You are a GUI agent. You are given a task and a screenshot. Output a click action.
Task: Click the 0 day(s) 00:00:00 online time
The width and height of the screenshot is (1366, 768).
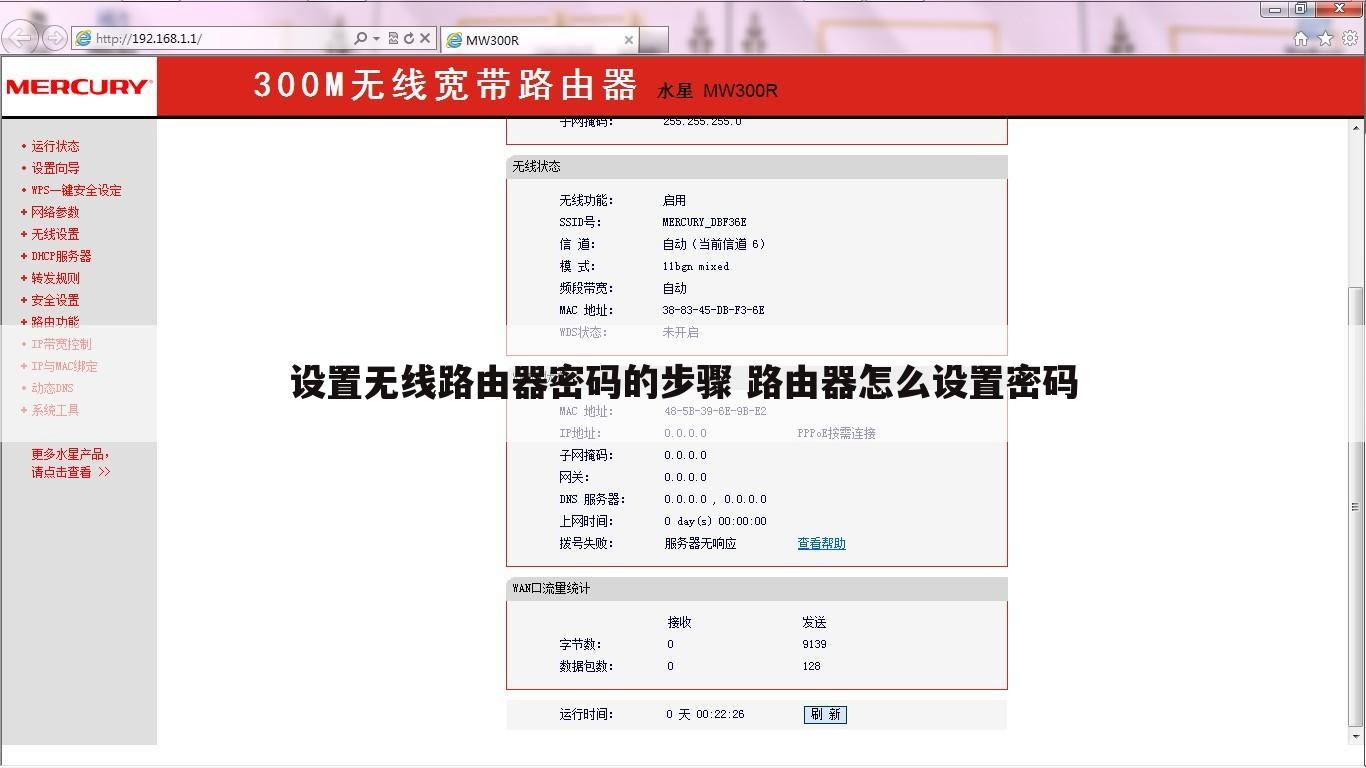[x=715, y=522]
